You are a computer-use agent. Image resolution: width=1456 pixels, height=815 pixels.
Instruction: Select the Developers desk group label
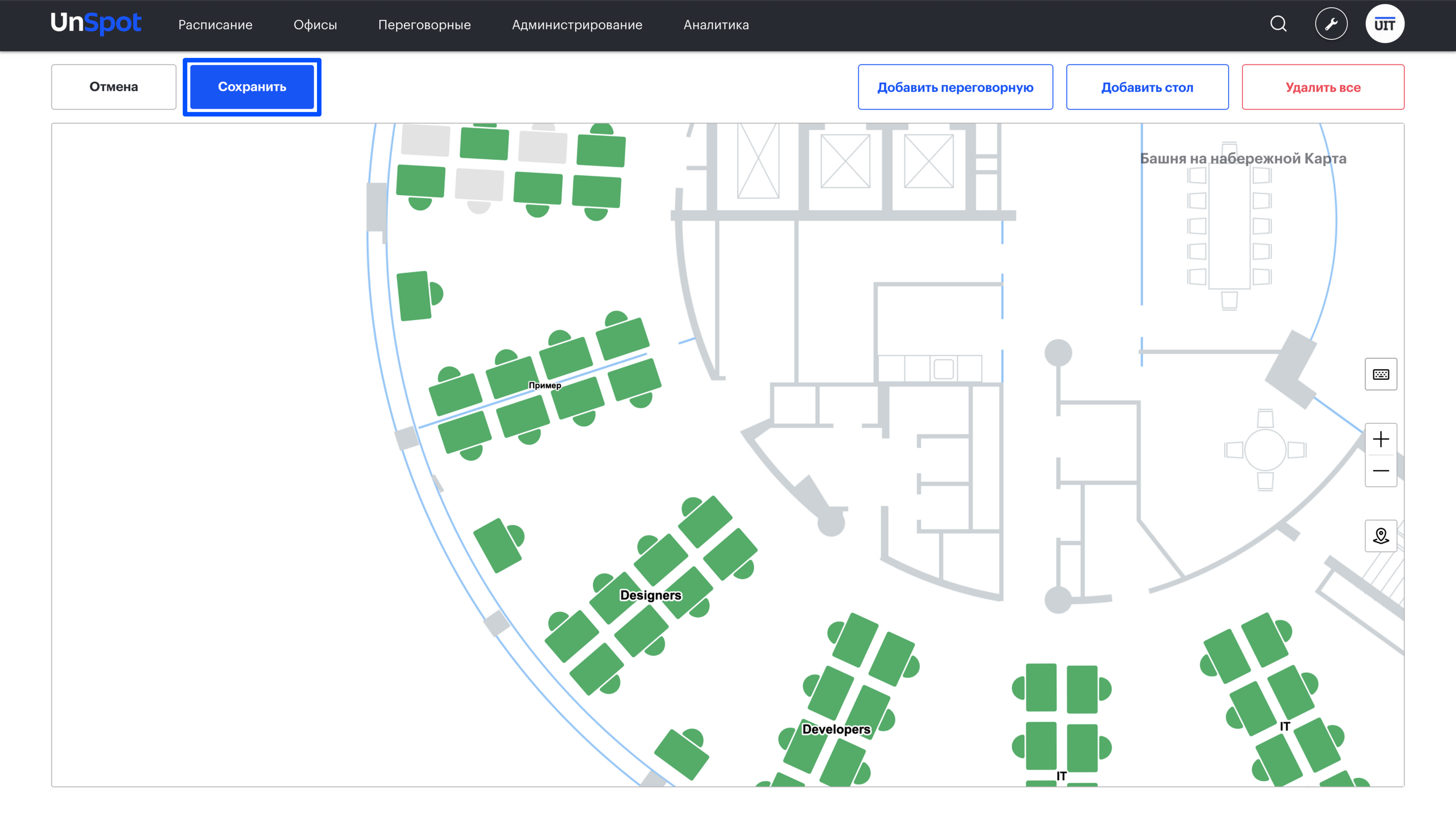point(836,729)
